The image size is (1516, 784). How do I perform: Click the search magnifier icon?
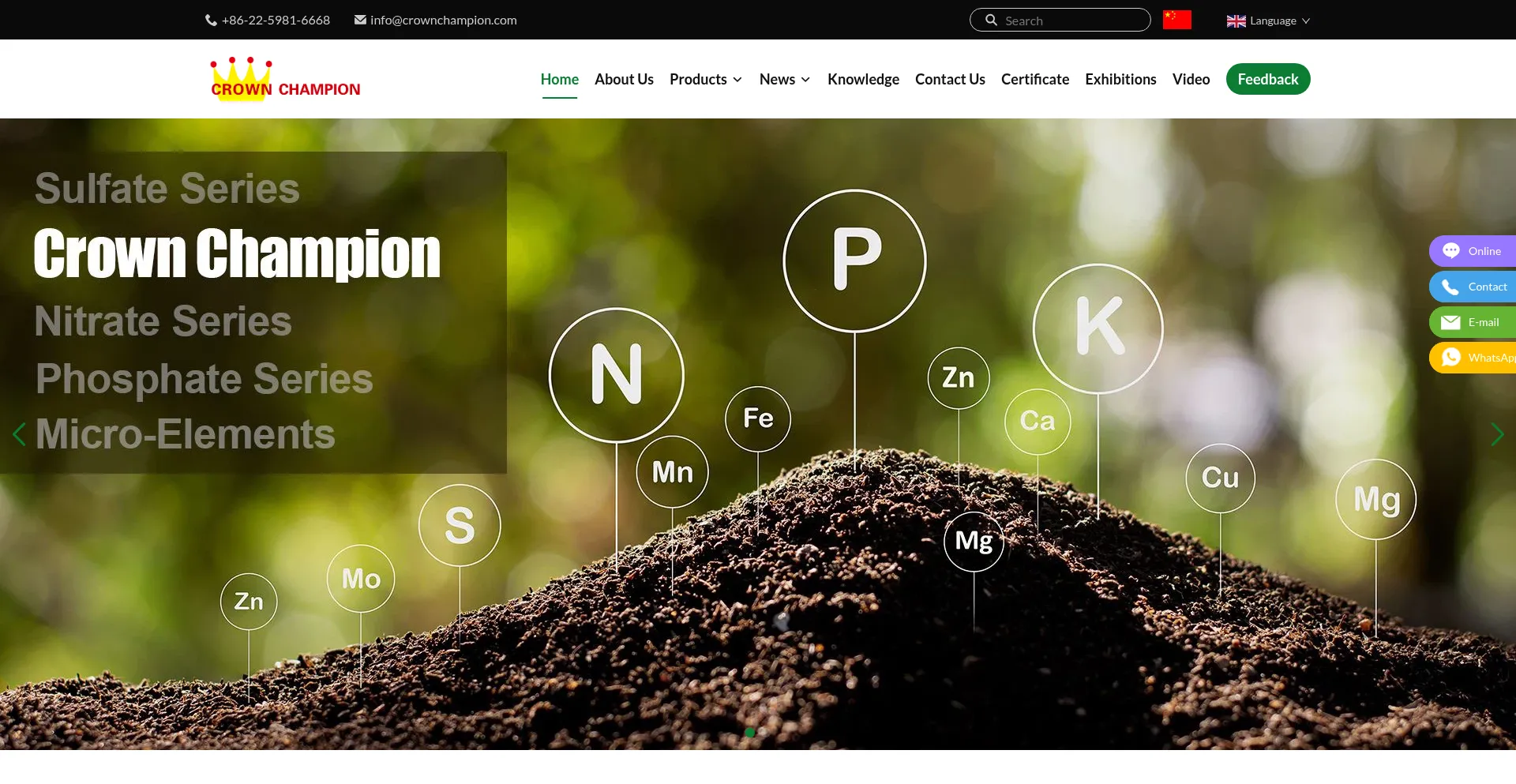pos(991,21)
